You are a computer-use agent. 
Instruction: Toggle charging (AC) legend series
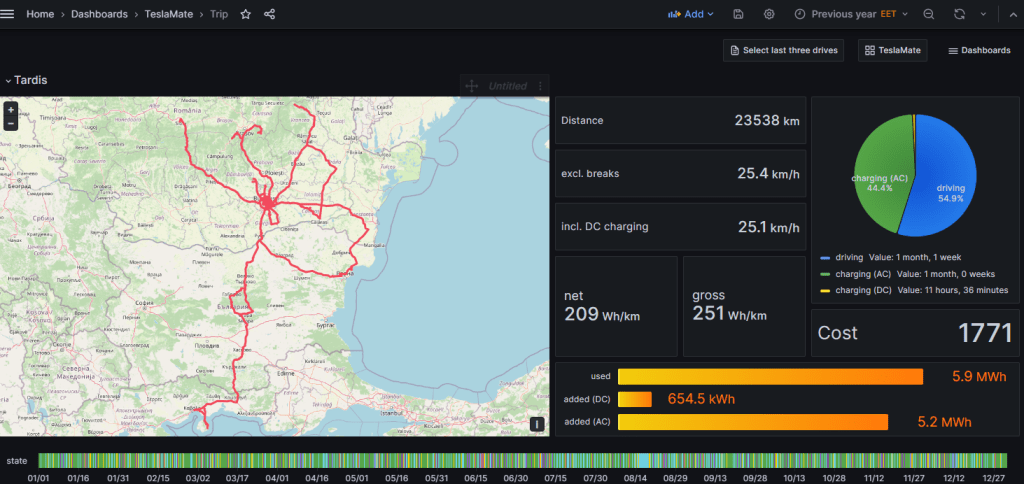coord(862,274)
